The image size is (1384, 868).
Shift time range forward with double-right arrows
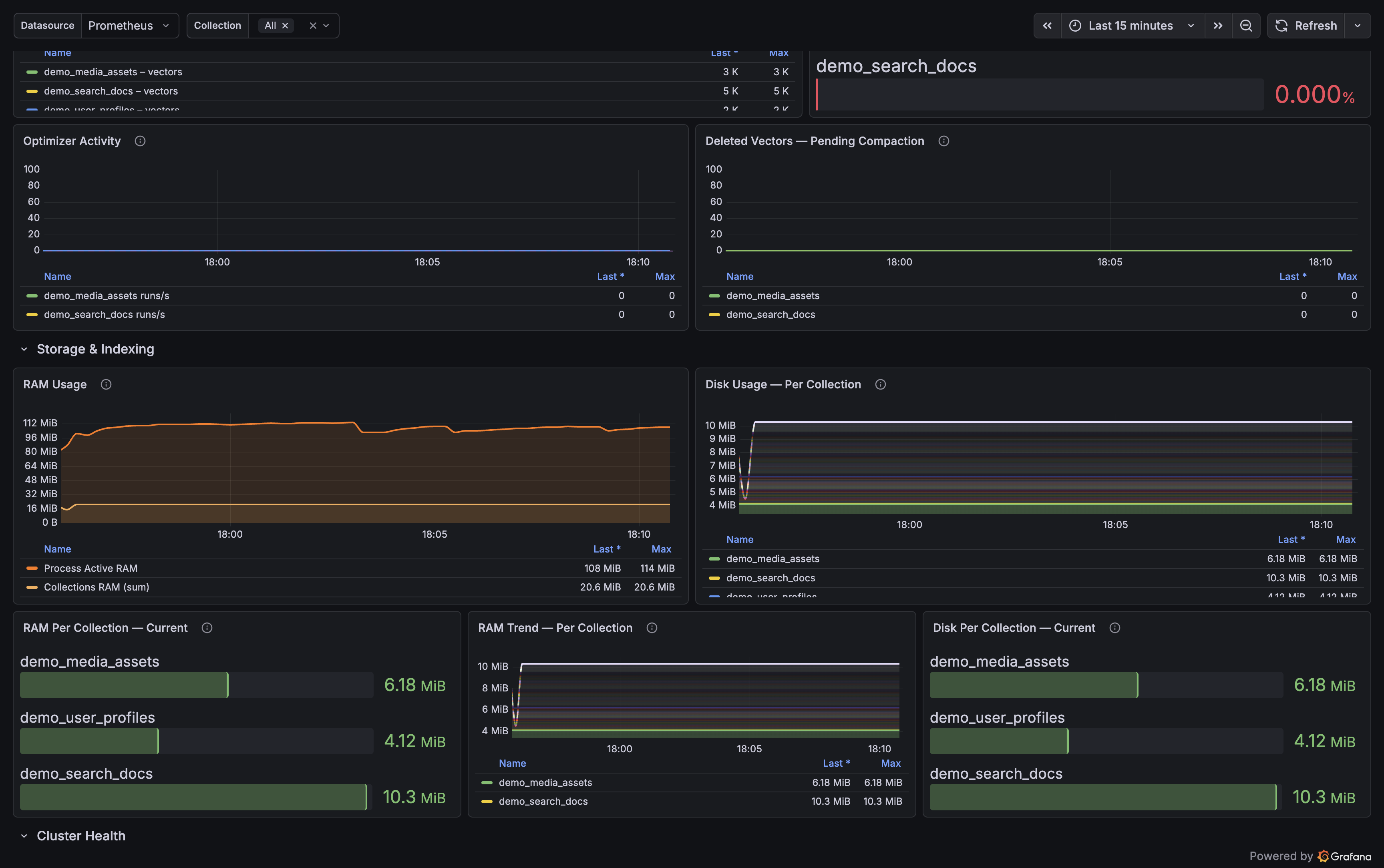point(1218,26)
